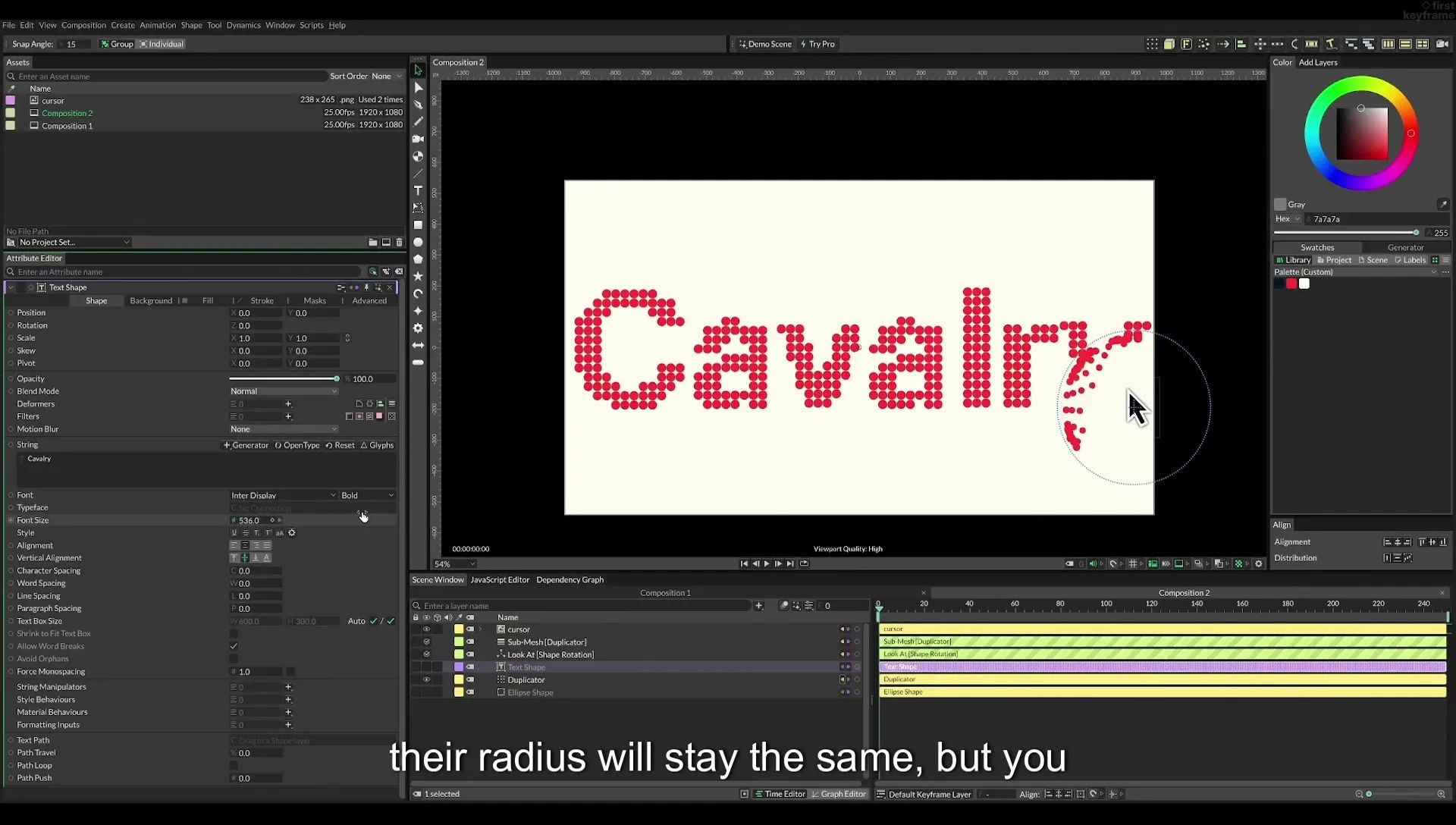Image resolution: width=1456 pixels, height=825 pixels.
Task: Click the delete asset trash icon
Action: coord(400,243)
